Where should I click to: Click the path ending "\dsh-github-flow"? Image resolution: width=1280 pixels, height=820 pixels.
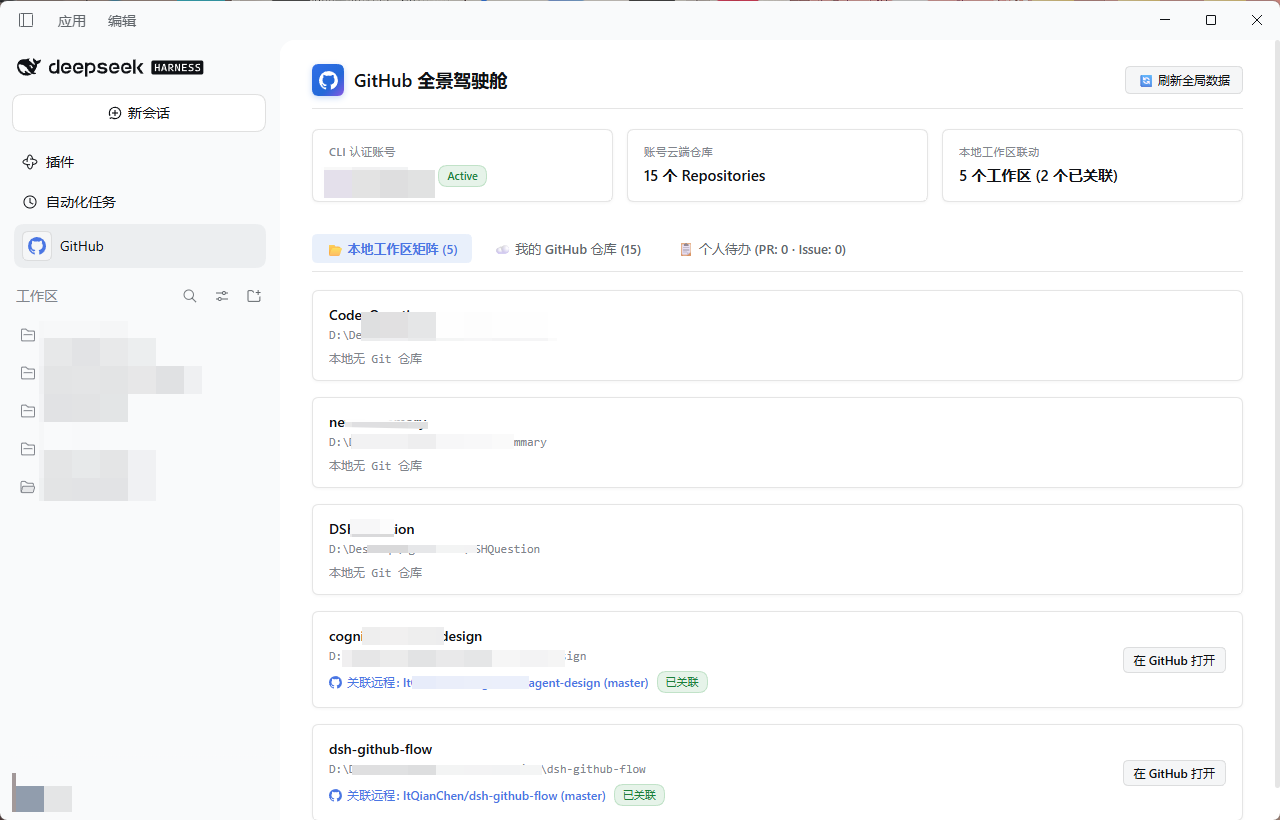pos(487,769)
